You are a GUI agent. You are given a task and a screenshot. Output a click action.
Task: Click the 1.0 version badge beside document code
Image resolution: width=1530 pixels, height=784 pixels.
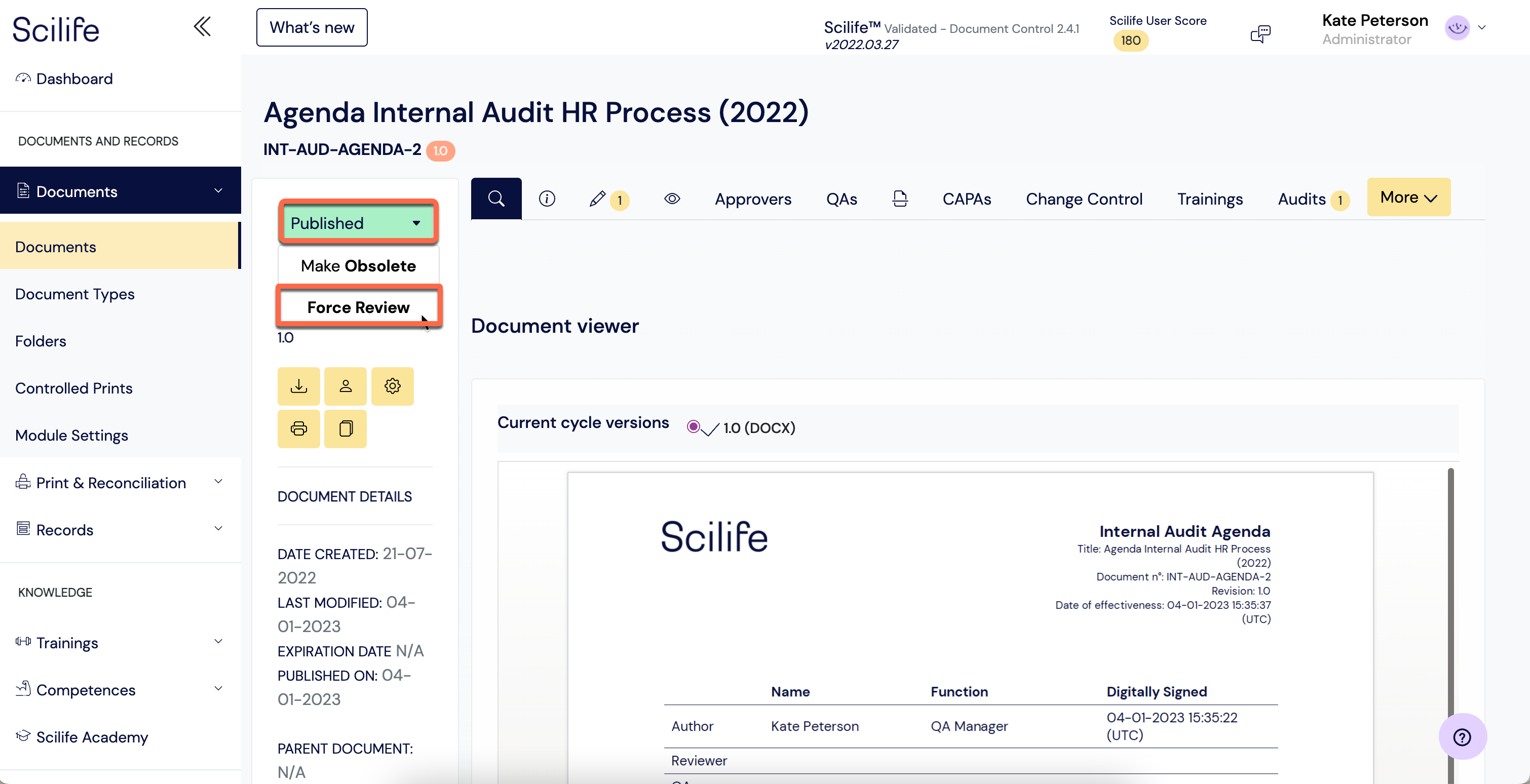440,151
